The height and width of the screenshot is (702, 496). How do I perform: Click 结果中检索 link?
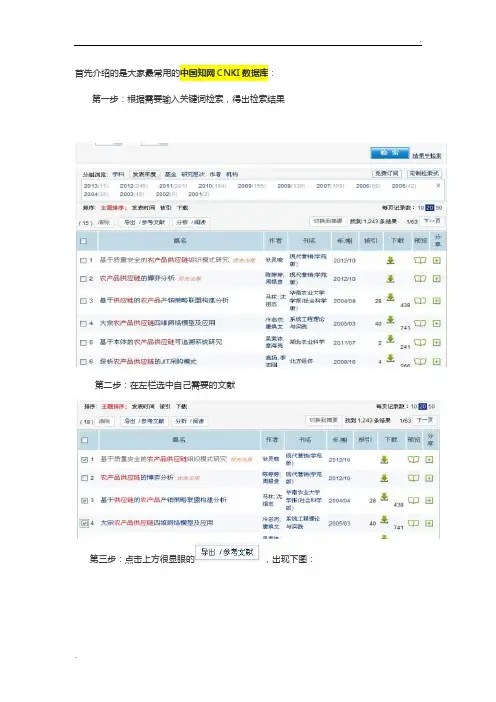pos(427,156)
